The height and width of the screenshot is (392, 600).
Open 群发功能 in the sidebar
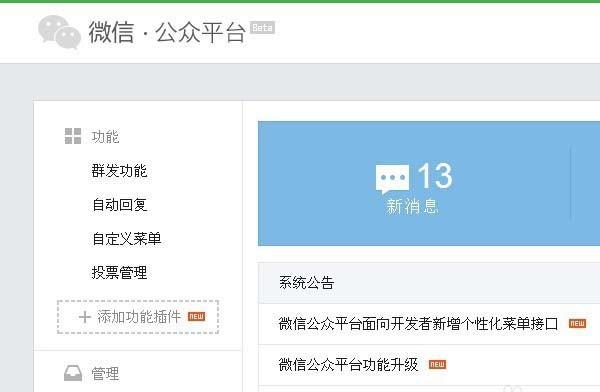(x=119, y=171)
